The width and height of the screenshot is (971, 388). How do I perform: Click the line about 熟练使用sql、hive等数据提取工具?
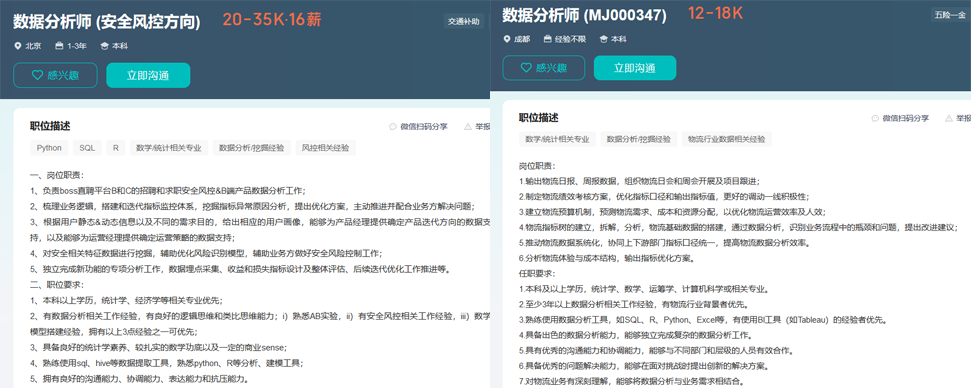pos(166,363)
